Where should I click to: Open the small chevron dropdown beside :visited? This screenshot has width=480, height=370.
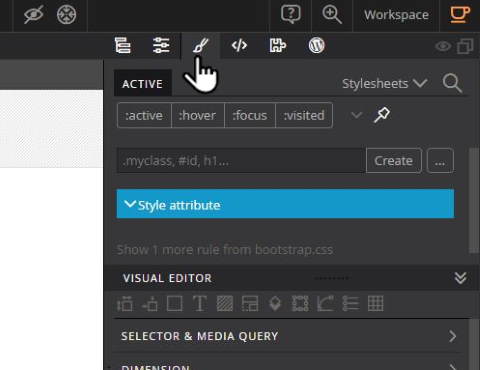(x=356, y=115)
